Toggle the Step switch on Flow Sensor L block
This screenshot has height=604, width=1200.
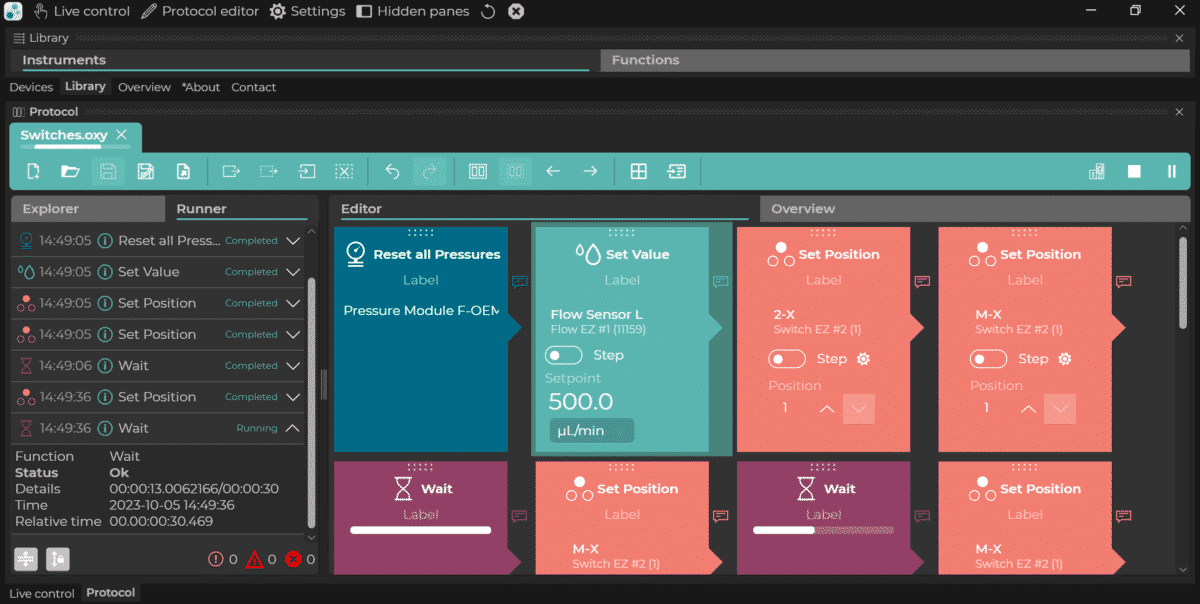coord(564,355)
